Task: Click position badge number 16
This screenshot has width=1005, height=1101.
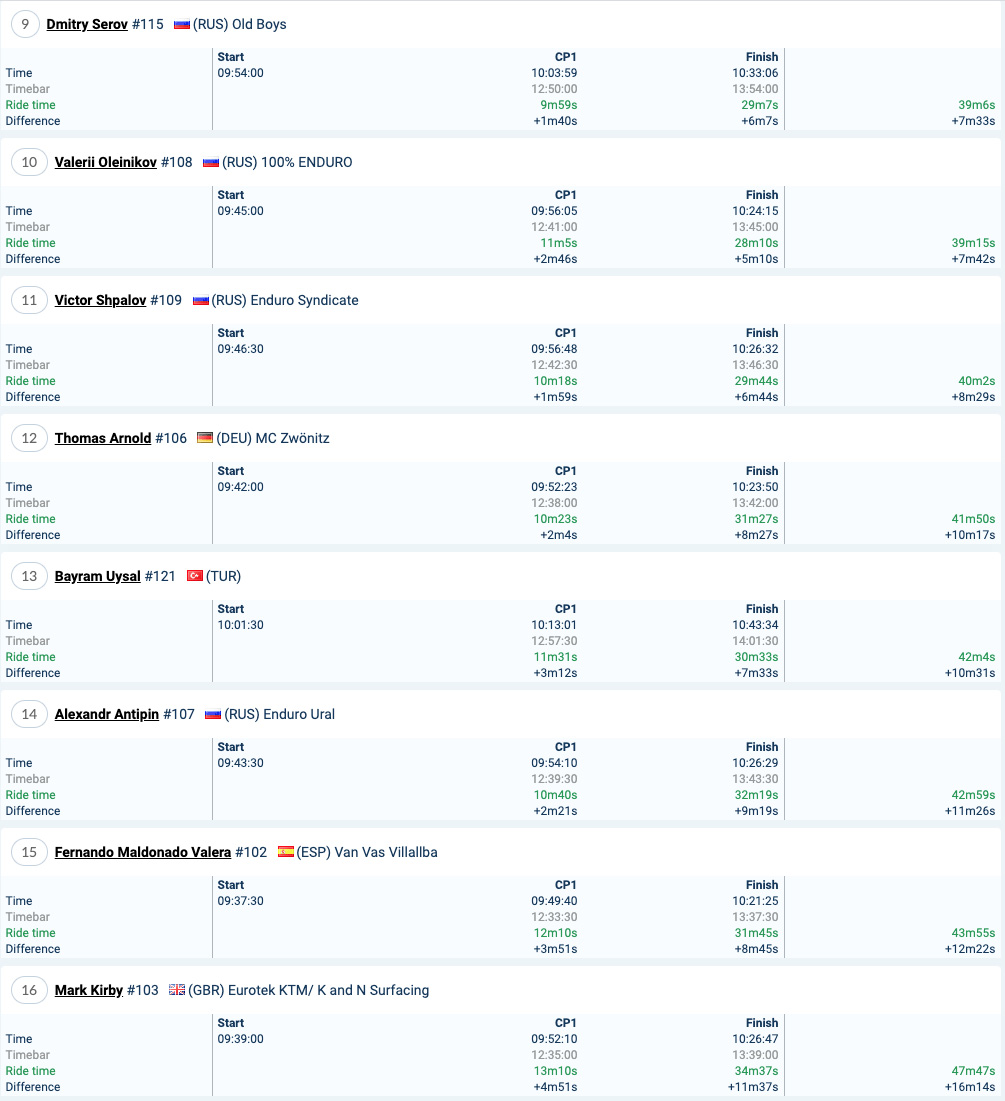Action: (29, 990)
